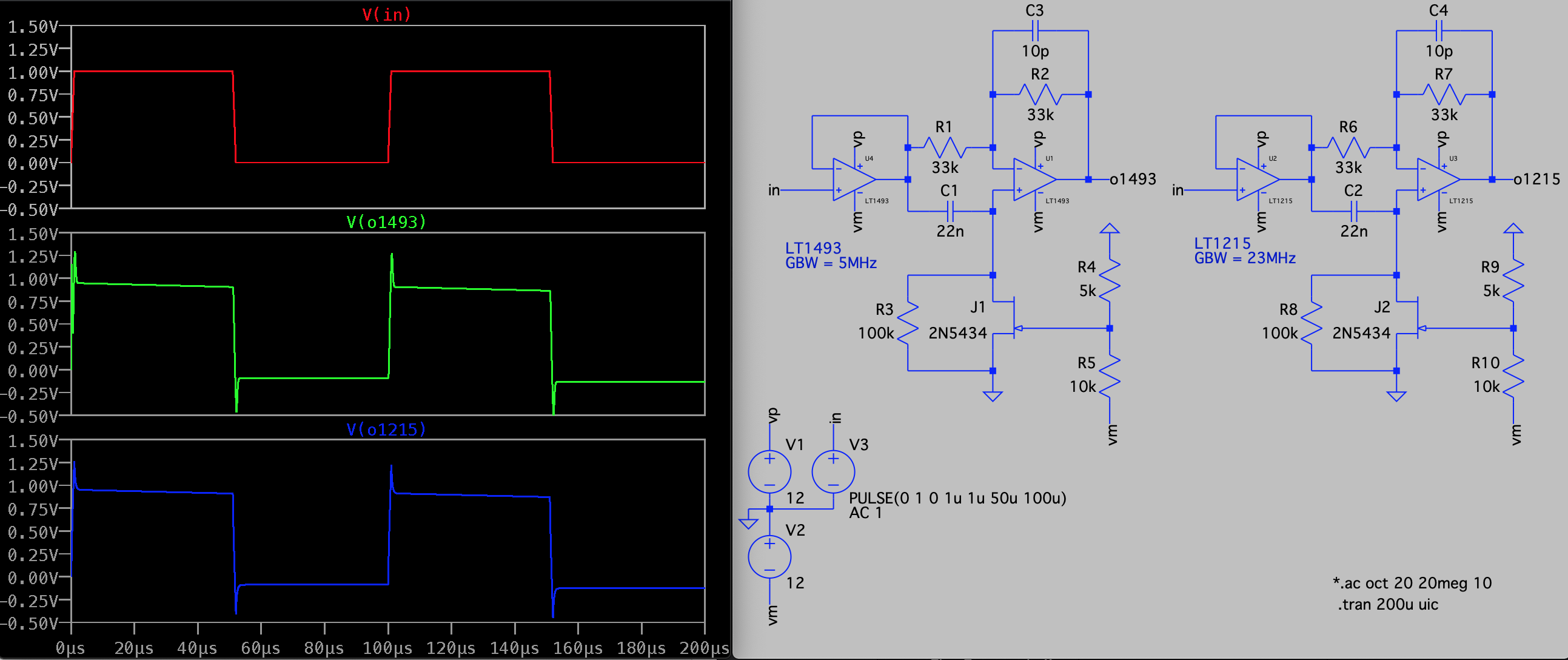This screenshot has height=660, width=1568.
Task: Click the R2 33k resistor symbol
Action: coord(1040,95)
